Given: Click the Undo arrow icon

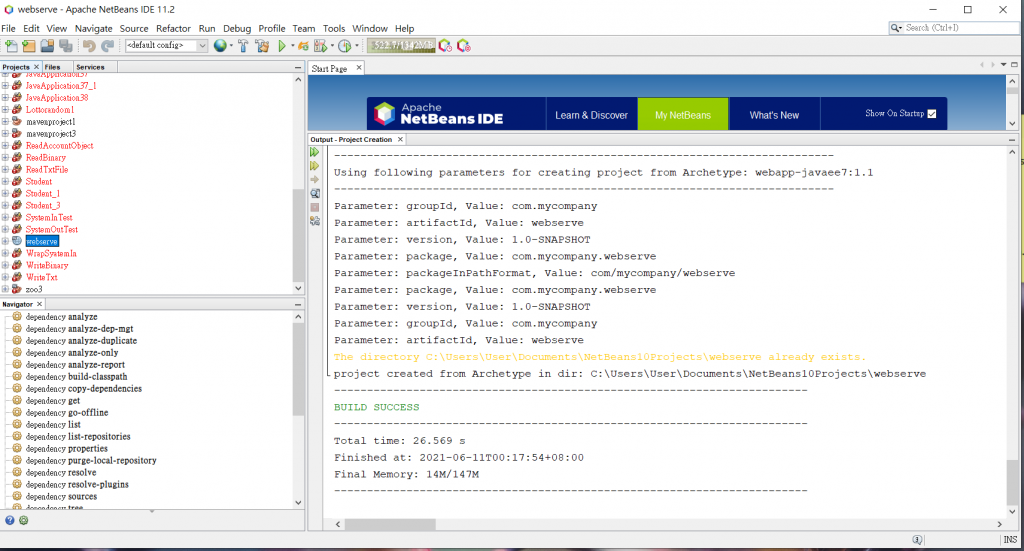Looking at the screenshot, I should (89, 46).
